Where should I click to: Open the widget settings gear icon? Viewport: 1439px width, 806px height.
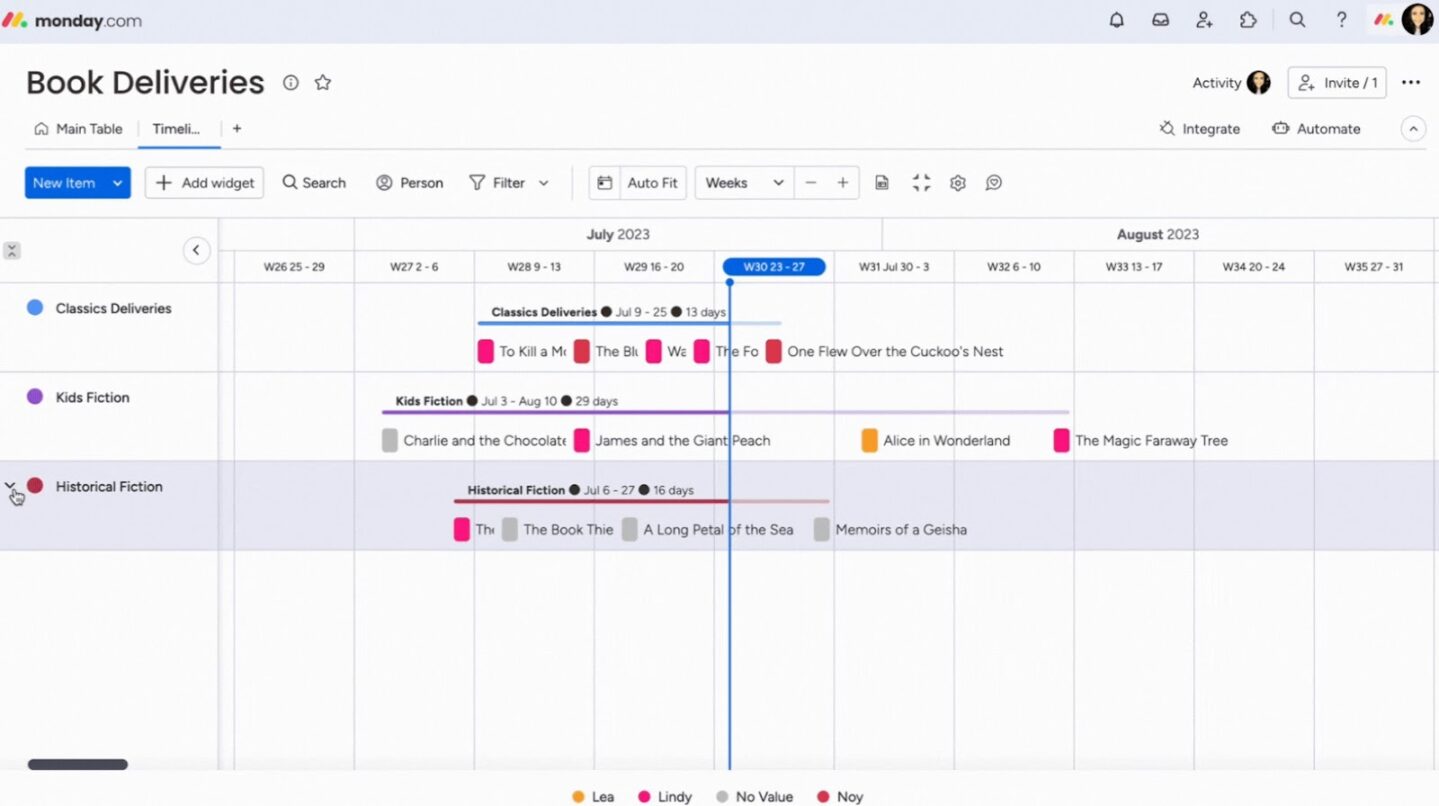point(957,182)
